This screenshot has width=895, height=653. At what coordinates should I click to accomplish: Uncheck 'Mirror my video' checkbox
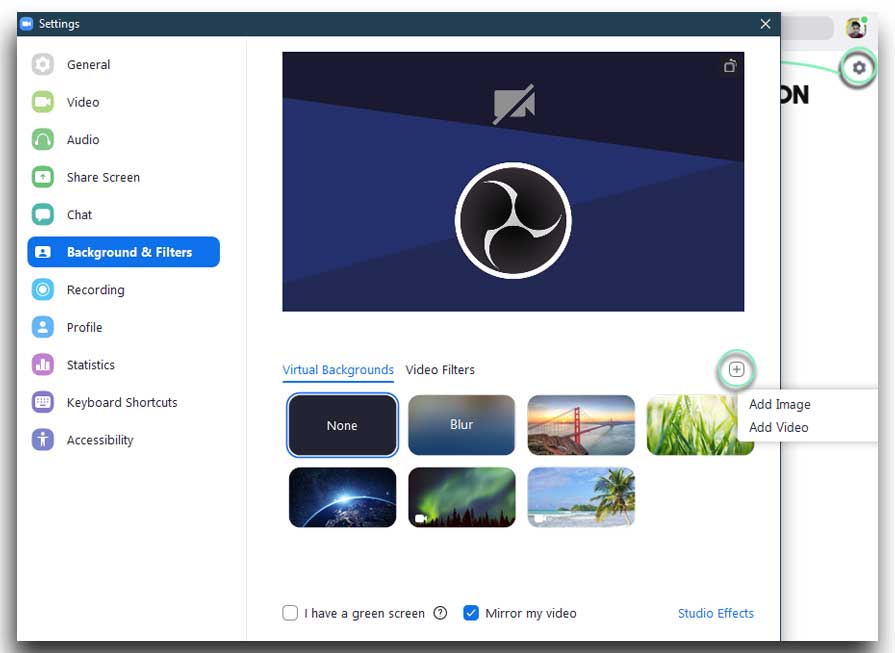(471, 613)
